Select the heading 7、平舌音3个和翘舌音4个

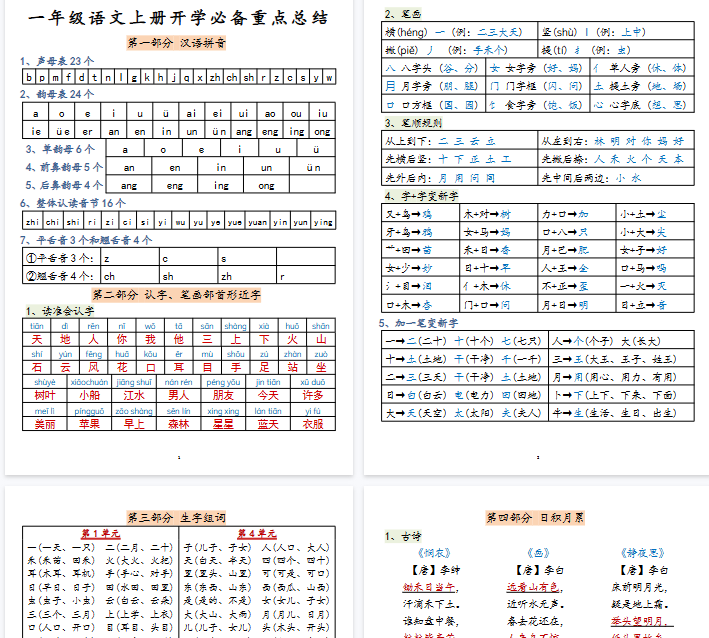86,240
